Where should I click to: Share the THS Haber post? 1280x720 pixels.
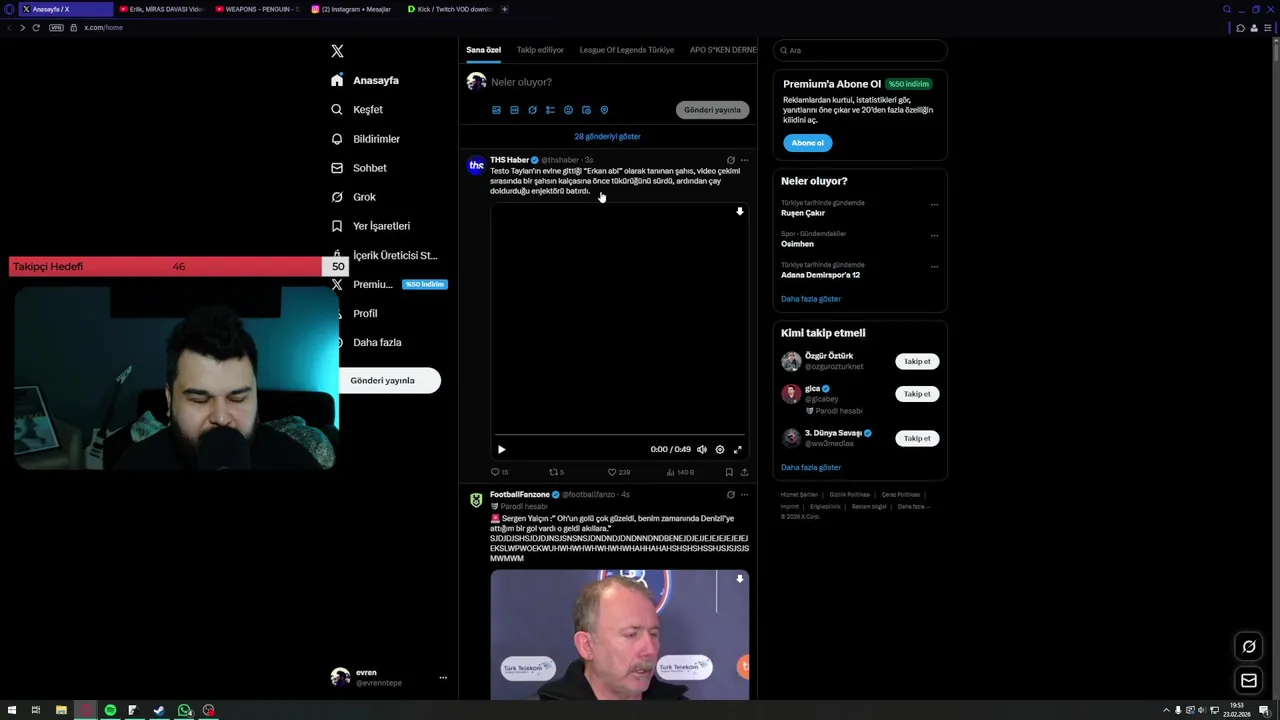[x=744, y=472]
